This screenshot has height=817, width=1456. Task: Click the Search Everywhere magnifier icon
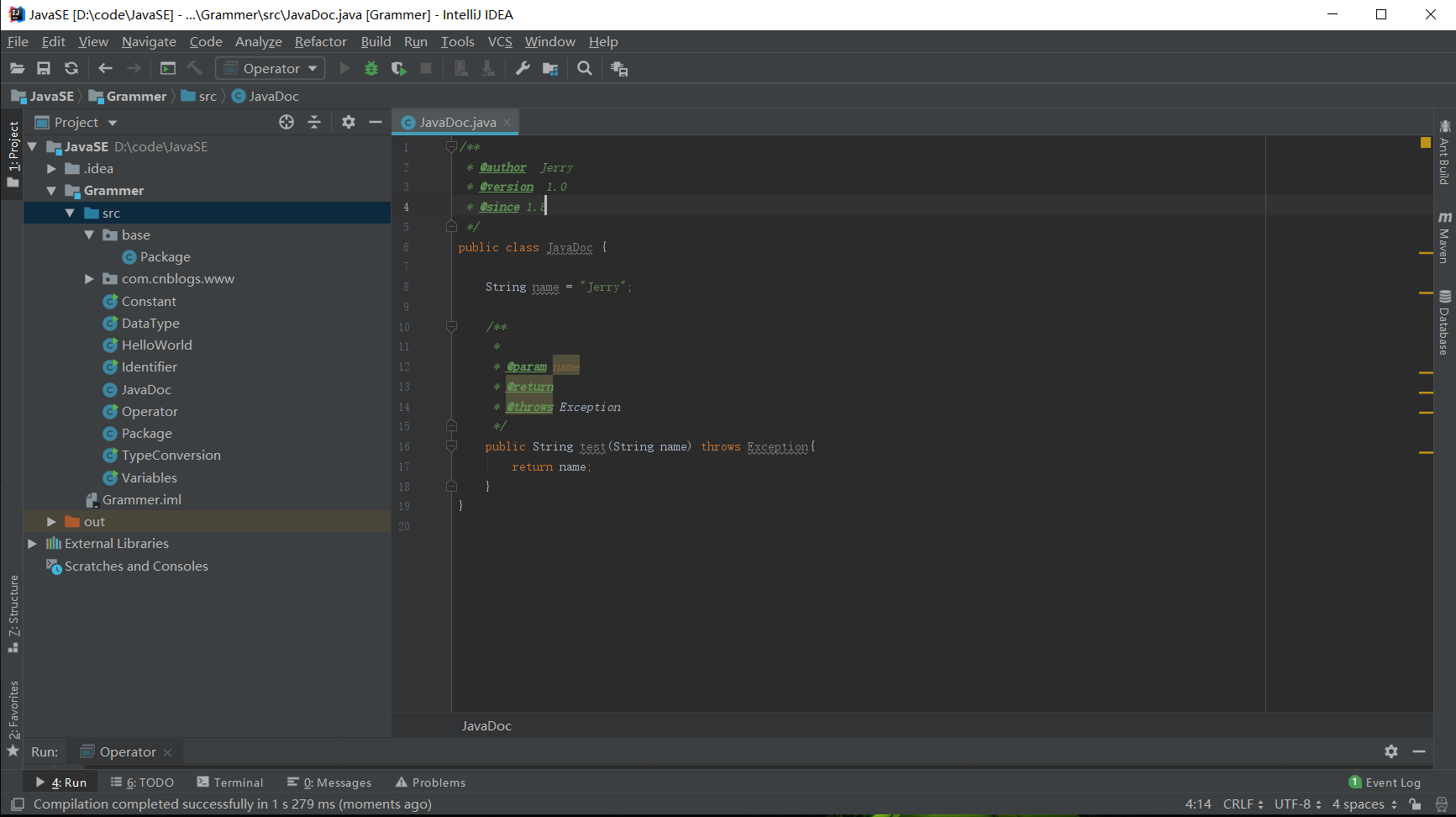585,69
